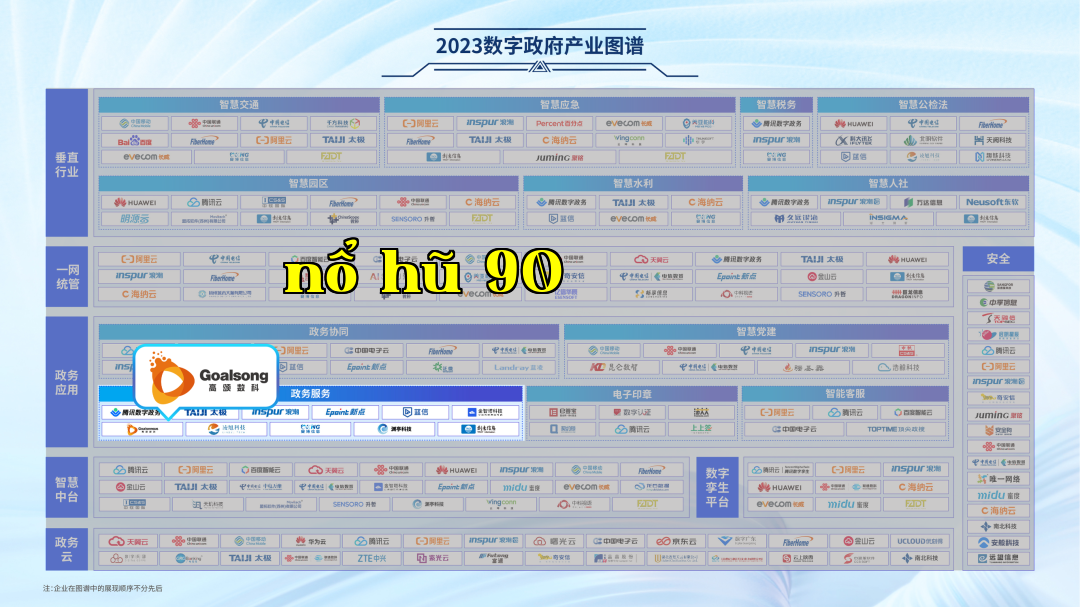
Task: Select Epoint 新点 logo in 一网统管 row
Action: (x=736, y=276)
